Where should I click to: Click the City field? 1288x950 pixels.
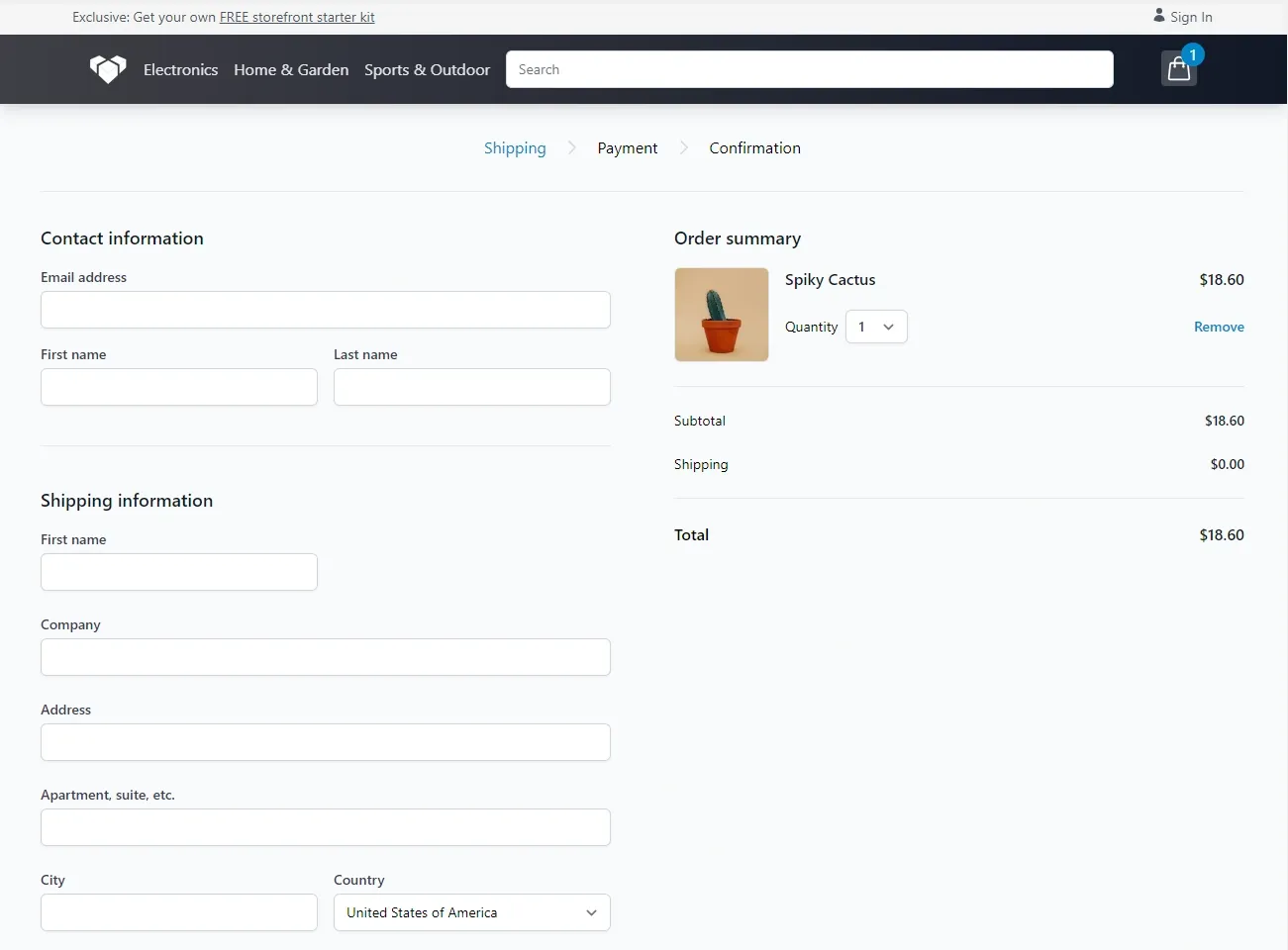coord(179,912)
